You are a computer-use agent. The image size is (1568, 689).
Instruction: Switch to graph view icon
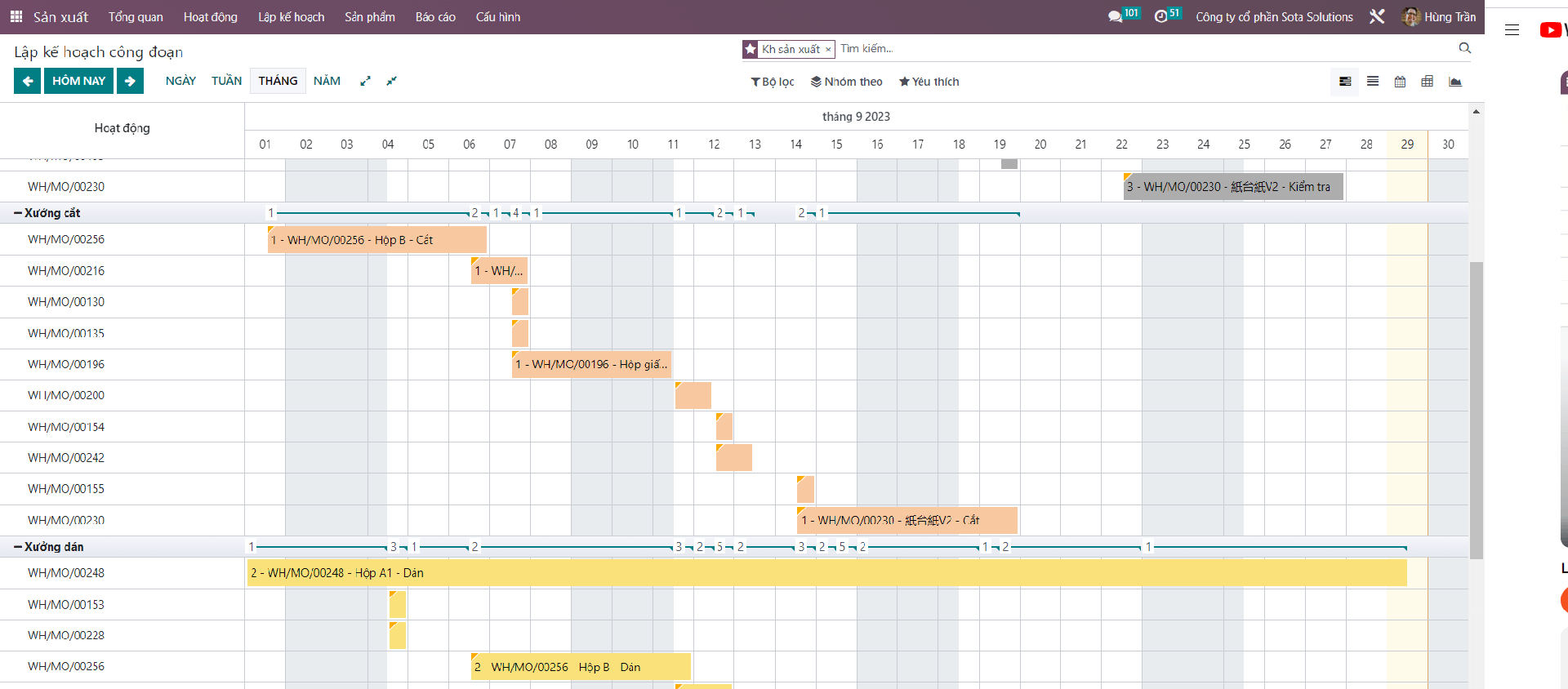tap(1454, 82)
